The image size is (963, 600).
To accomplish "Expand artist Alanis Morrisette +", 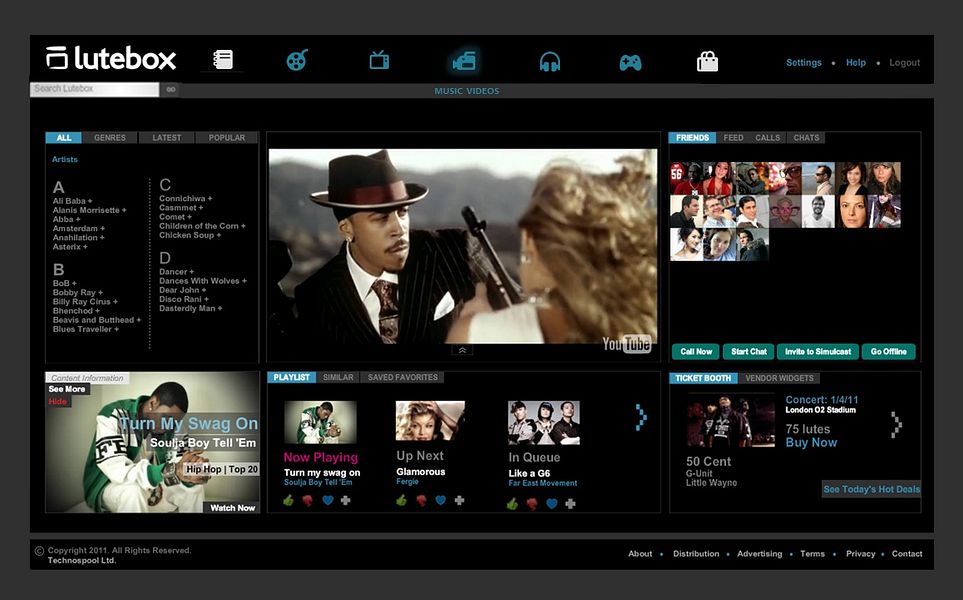I will point(90,210).
